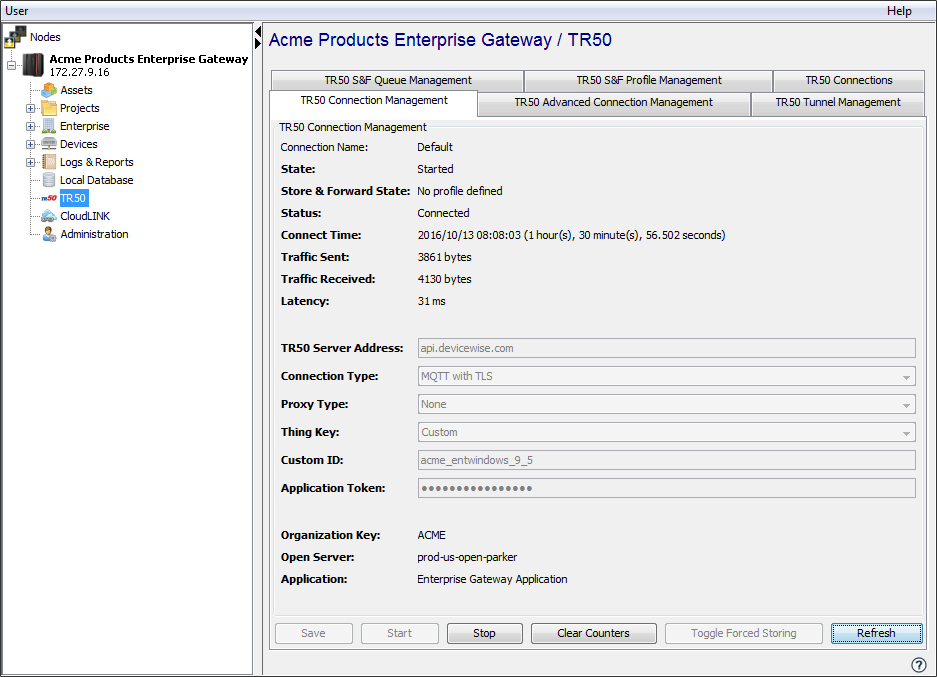Click the gateway server node icon

click(x=33, y=65)
